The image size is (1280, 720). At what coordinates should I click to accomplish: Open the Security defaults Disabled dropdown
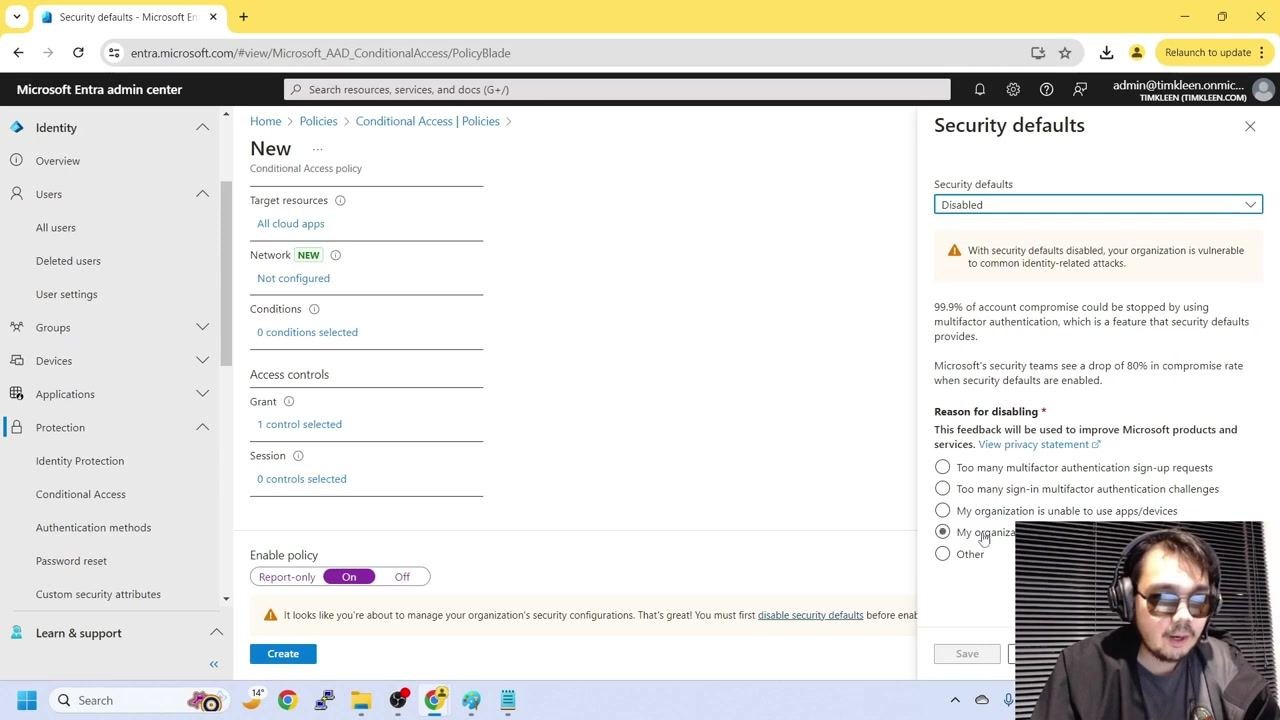[x=1098, y=205]
